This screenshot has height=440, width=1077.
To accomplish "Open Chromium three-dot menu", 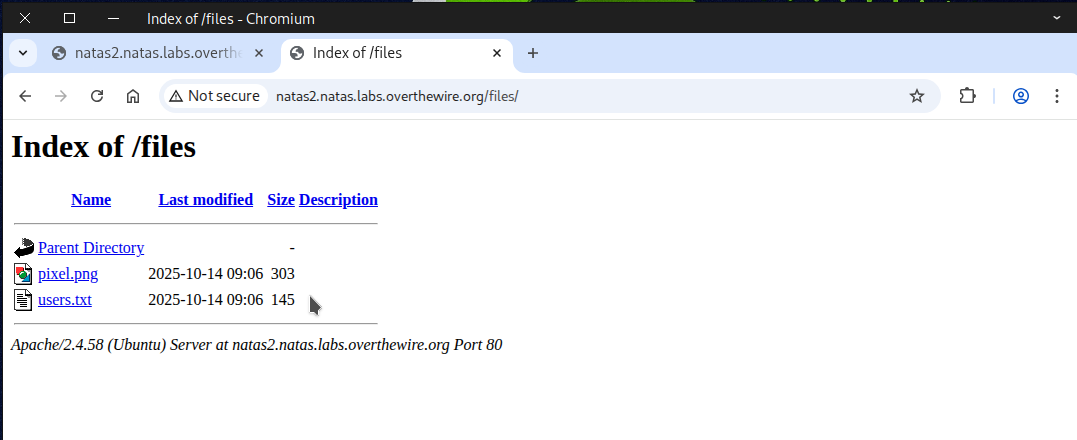I will tap(1057, 96).
